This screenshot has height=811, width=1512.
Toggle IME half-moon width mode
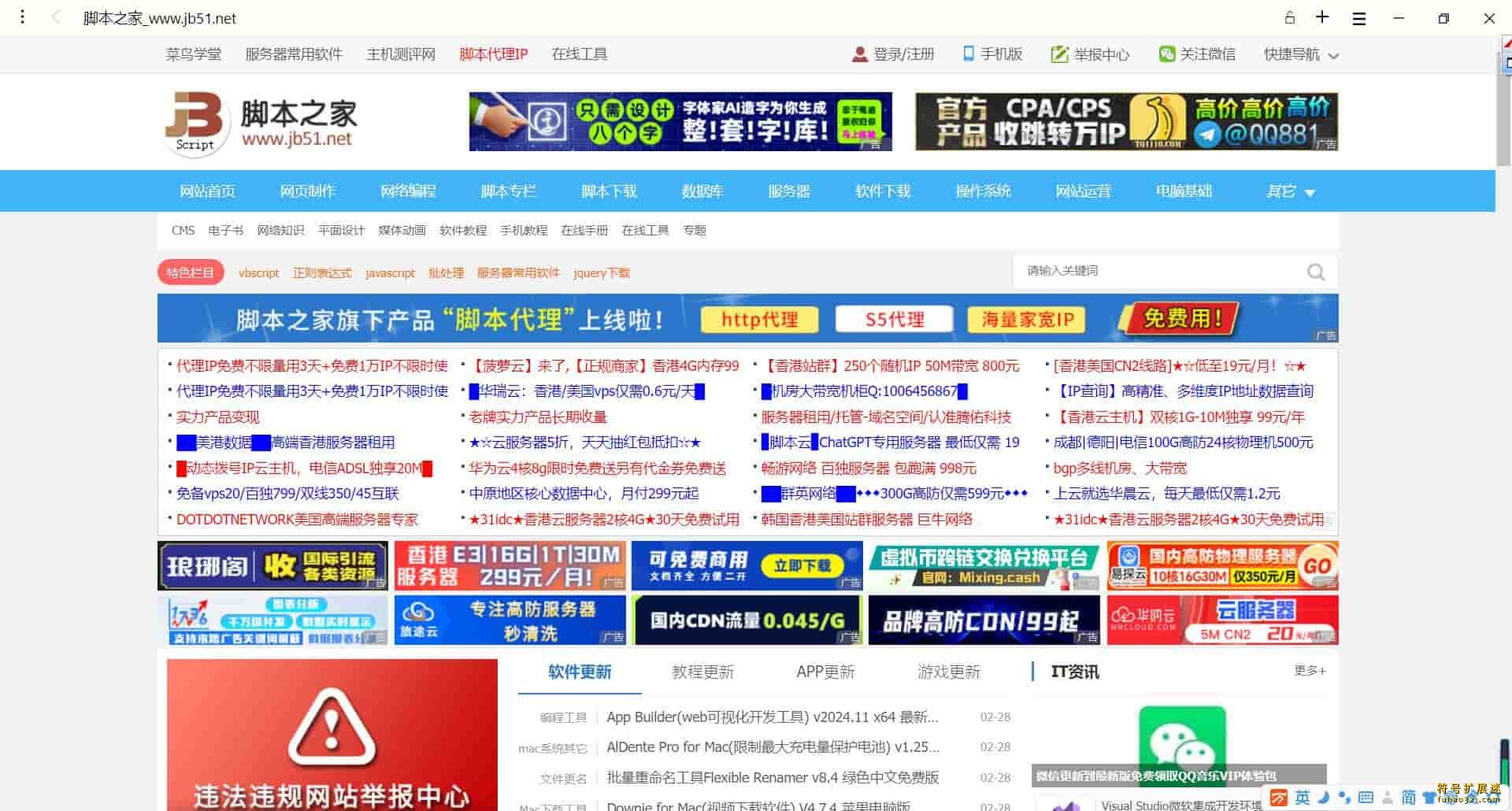1324,798
